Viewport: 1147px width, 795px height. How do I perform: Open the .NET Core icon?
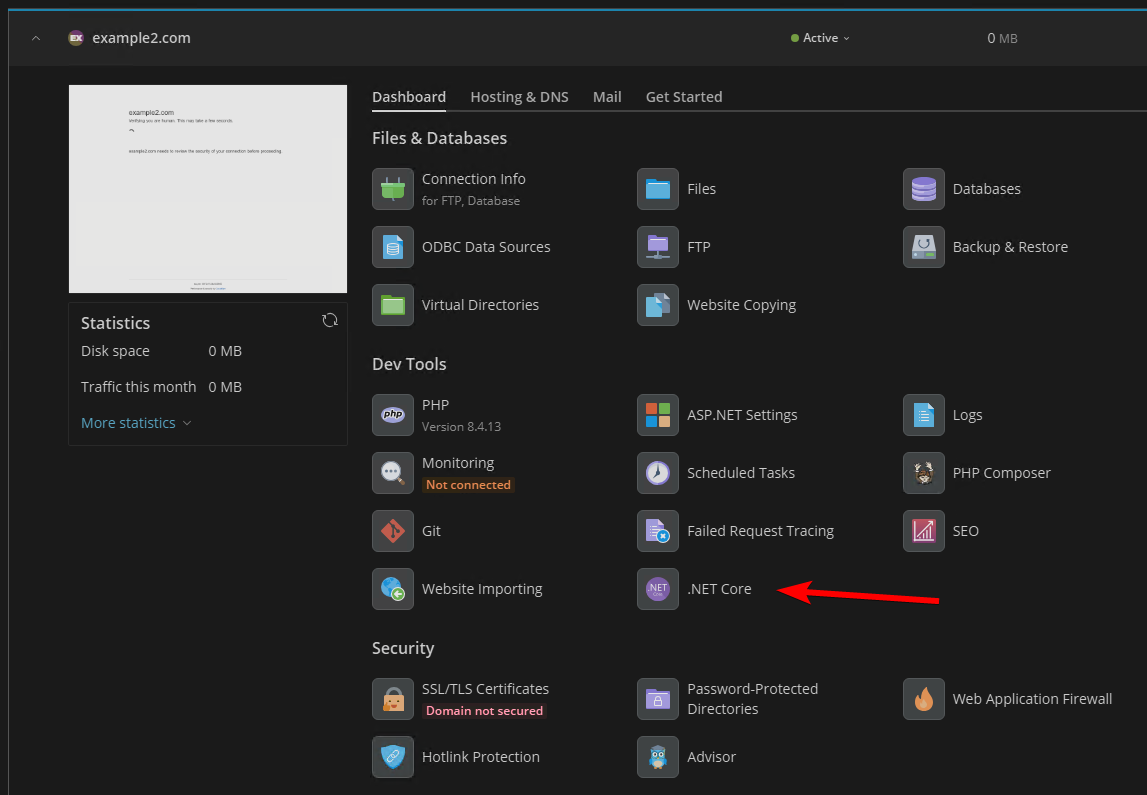click(657, 589)
